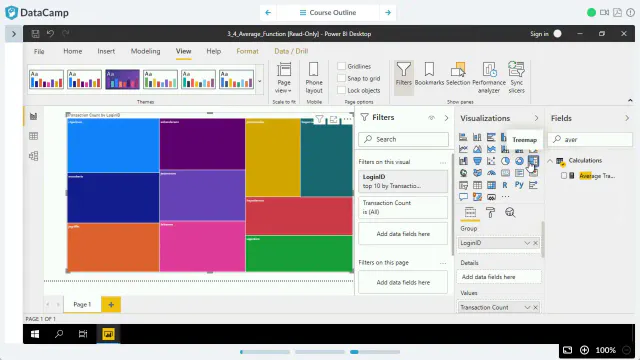Toggle Snap to grid checkbox
640x360 pixels.
(x=342, y=78)
